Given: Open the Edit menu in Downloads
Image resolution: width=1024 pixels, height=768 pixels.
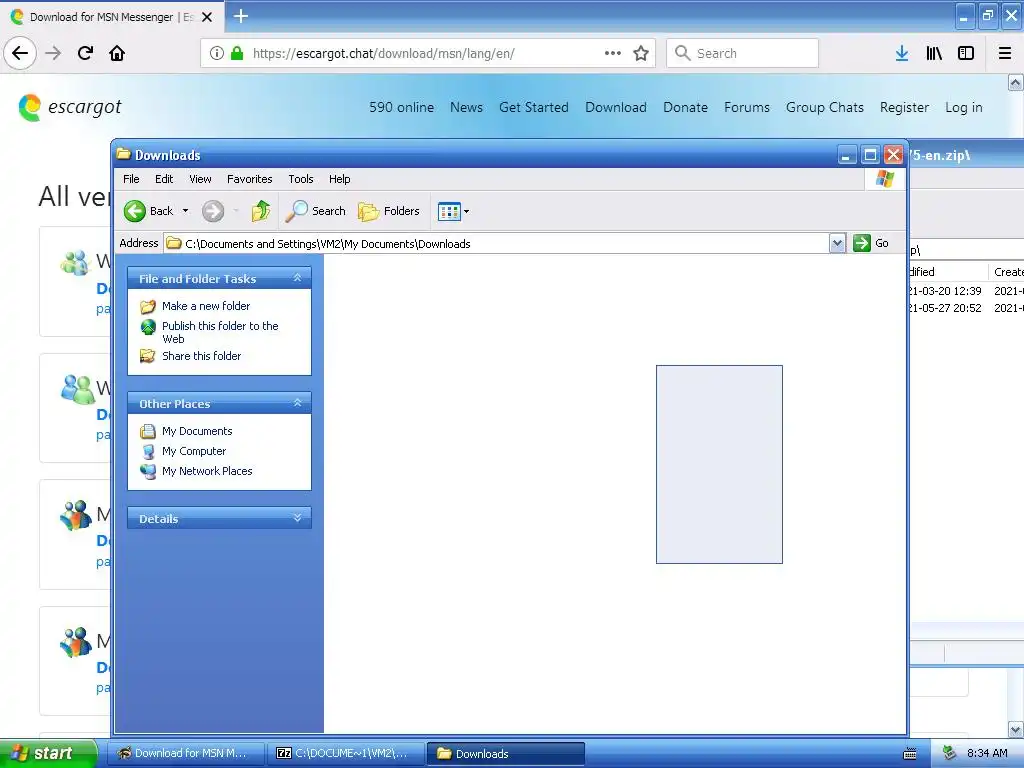Looking at the screenshot, I should tap(164, 179).
